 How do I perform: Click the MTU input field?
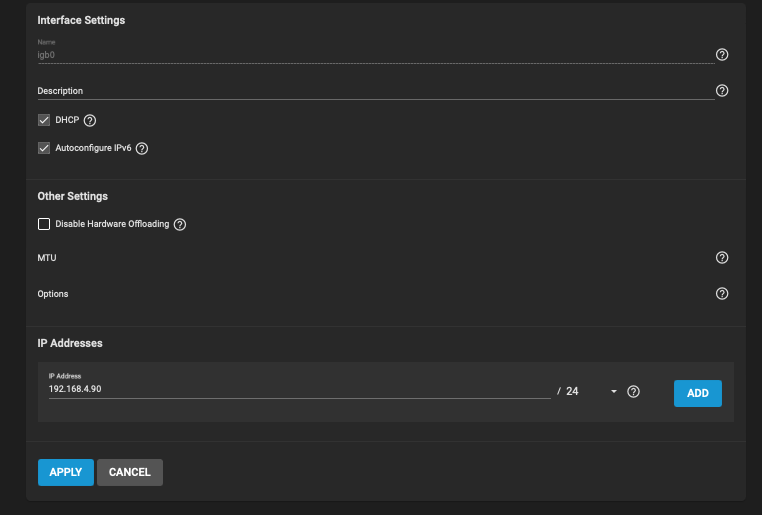[x=376, y=258]
